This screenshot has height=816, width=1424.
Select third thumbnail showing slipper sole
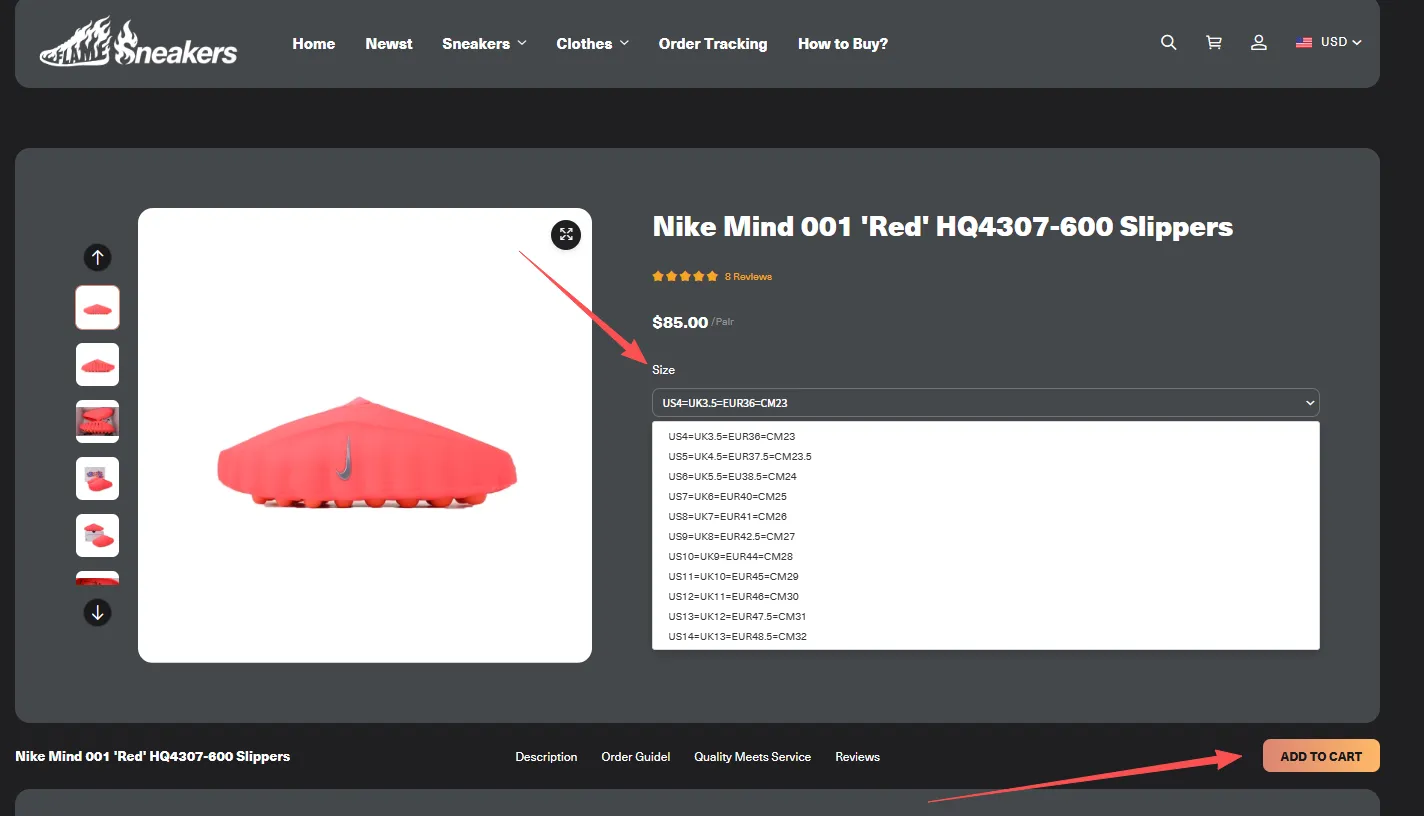click(x=97, y=421)
